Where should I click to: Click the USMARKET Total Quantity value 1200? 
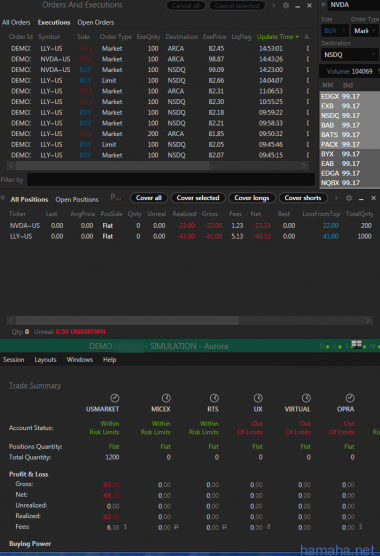112,457
